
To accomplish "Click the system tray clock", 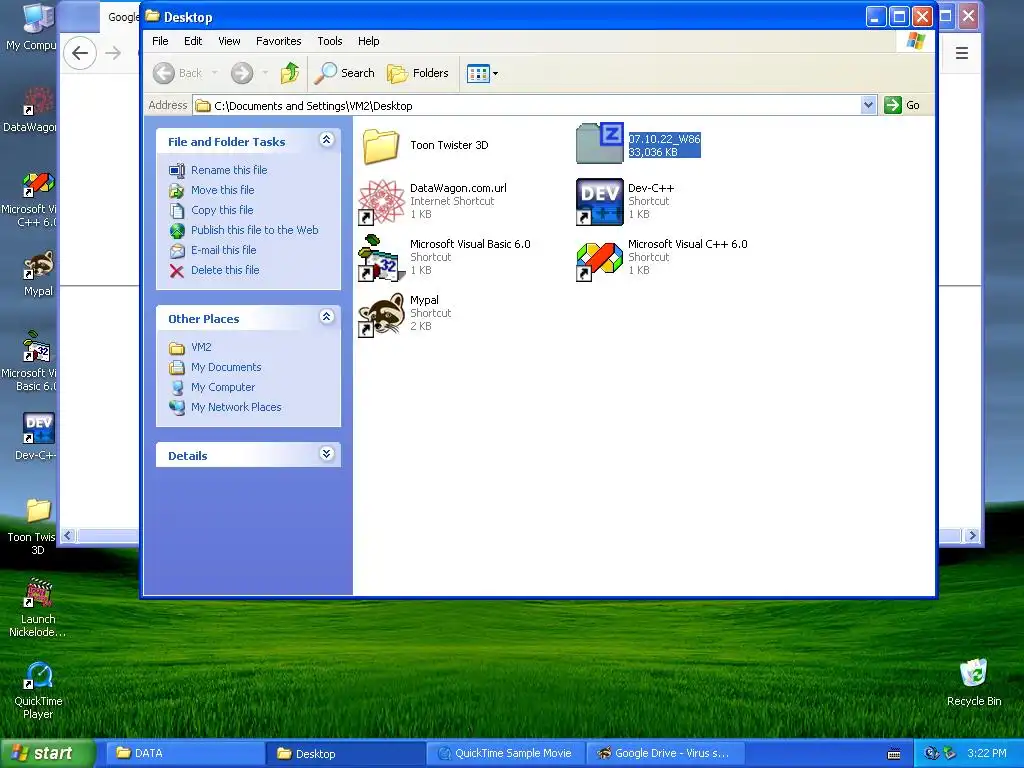I will click(x=987, y=753).
